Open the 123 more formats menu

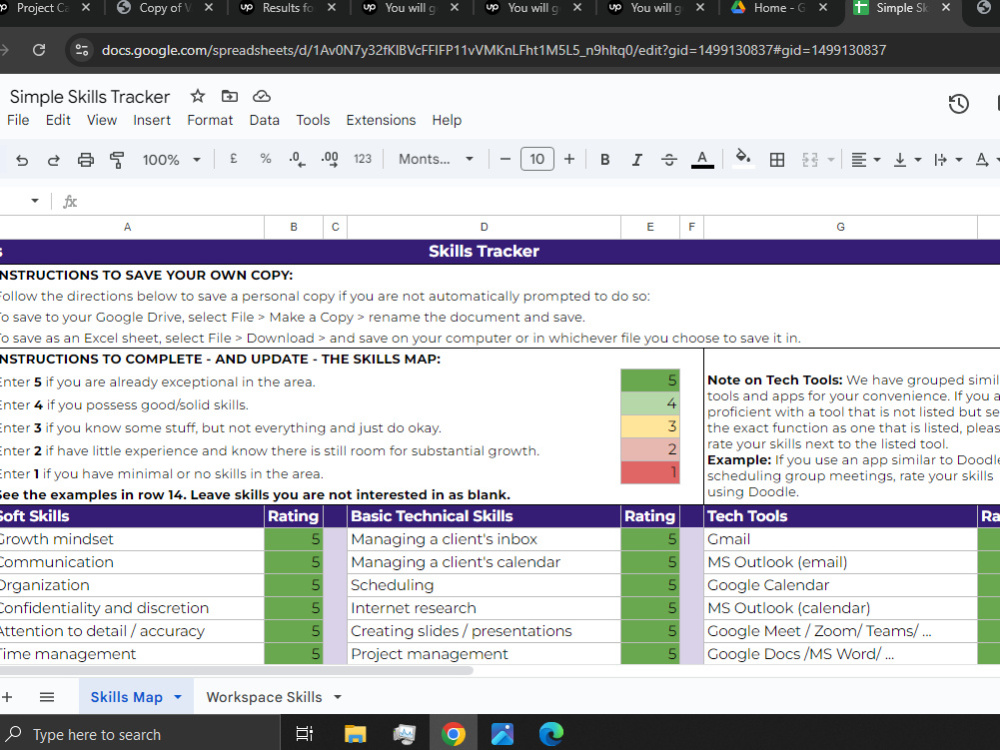[x=363, y=159]
